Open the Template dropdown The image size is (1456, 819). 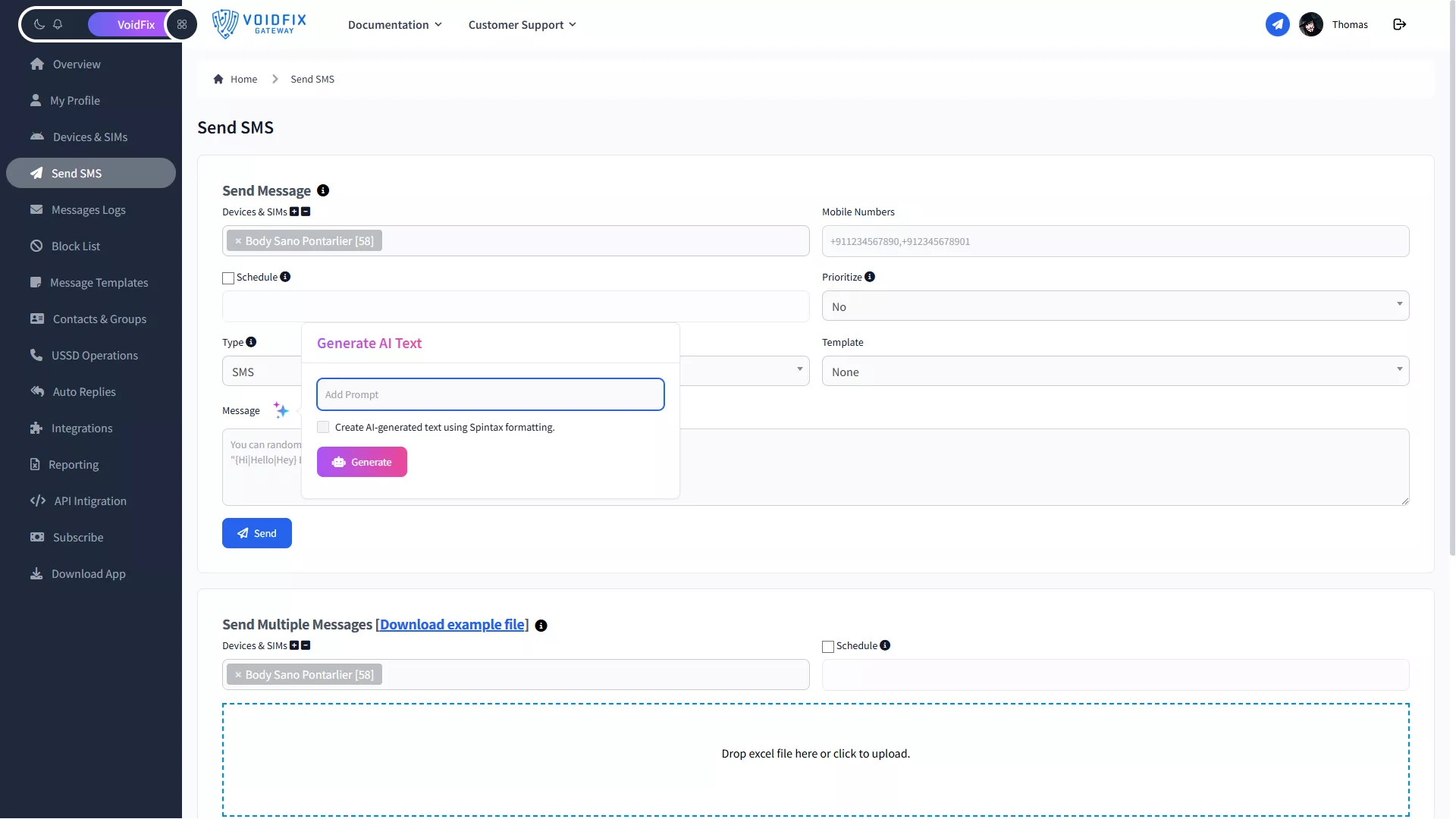pos(1115,372)
